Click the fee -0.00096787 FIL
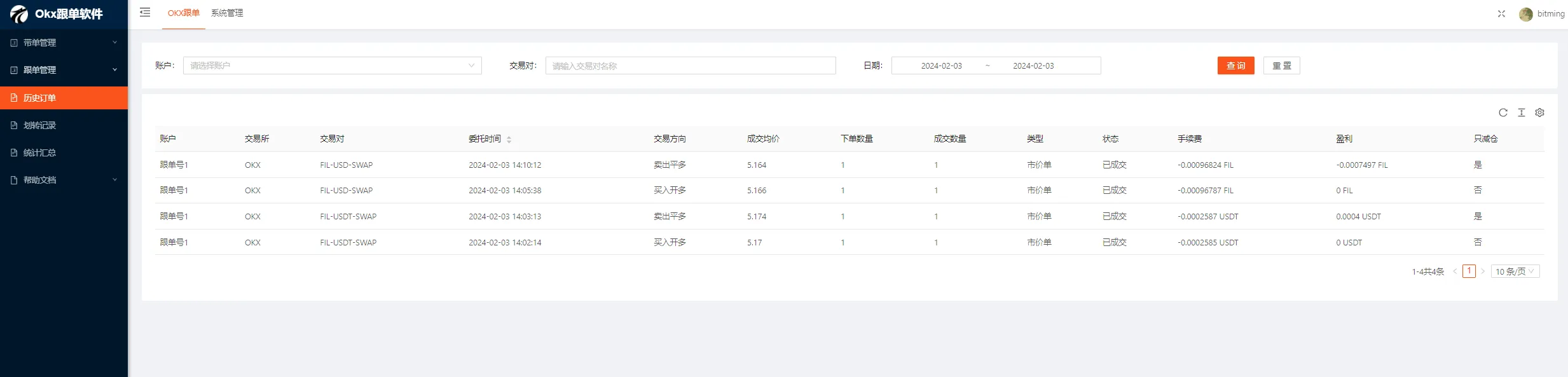Image resolution: width=1568 pixels, height=377 pixels. [x=1206, y=190]
